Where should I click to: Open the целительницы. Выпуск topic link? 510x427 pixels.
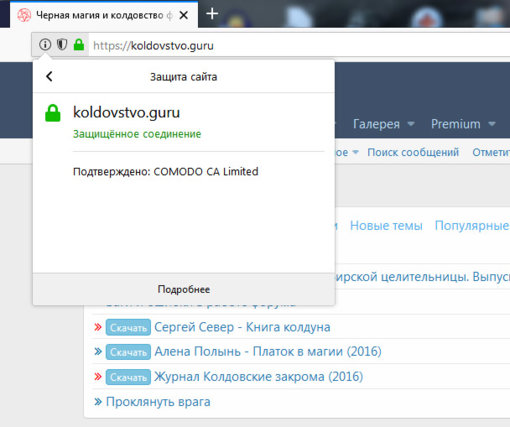[x=422, y=277]
